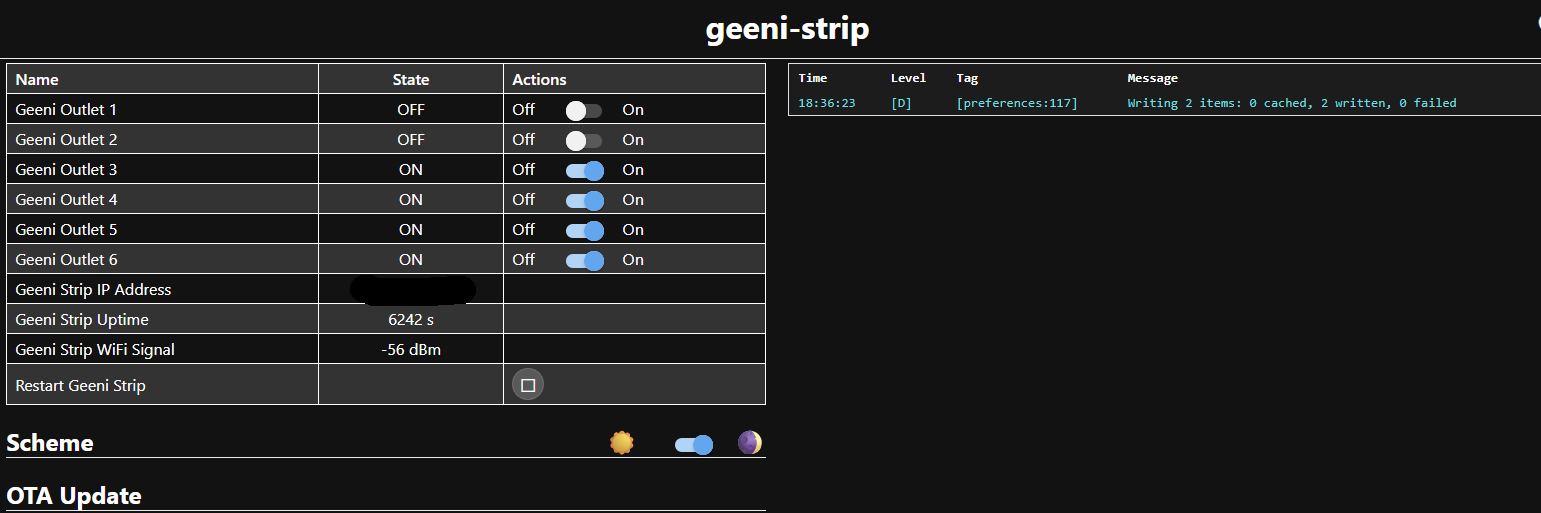1541x513 pixels.
Task: Toggle Geeni Outlet 6 off
Action: click(584, 260)
